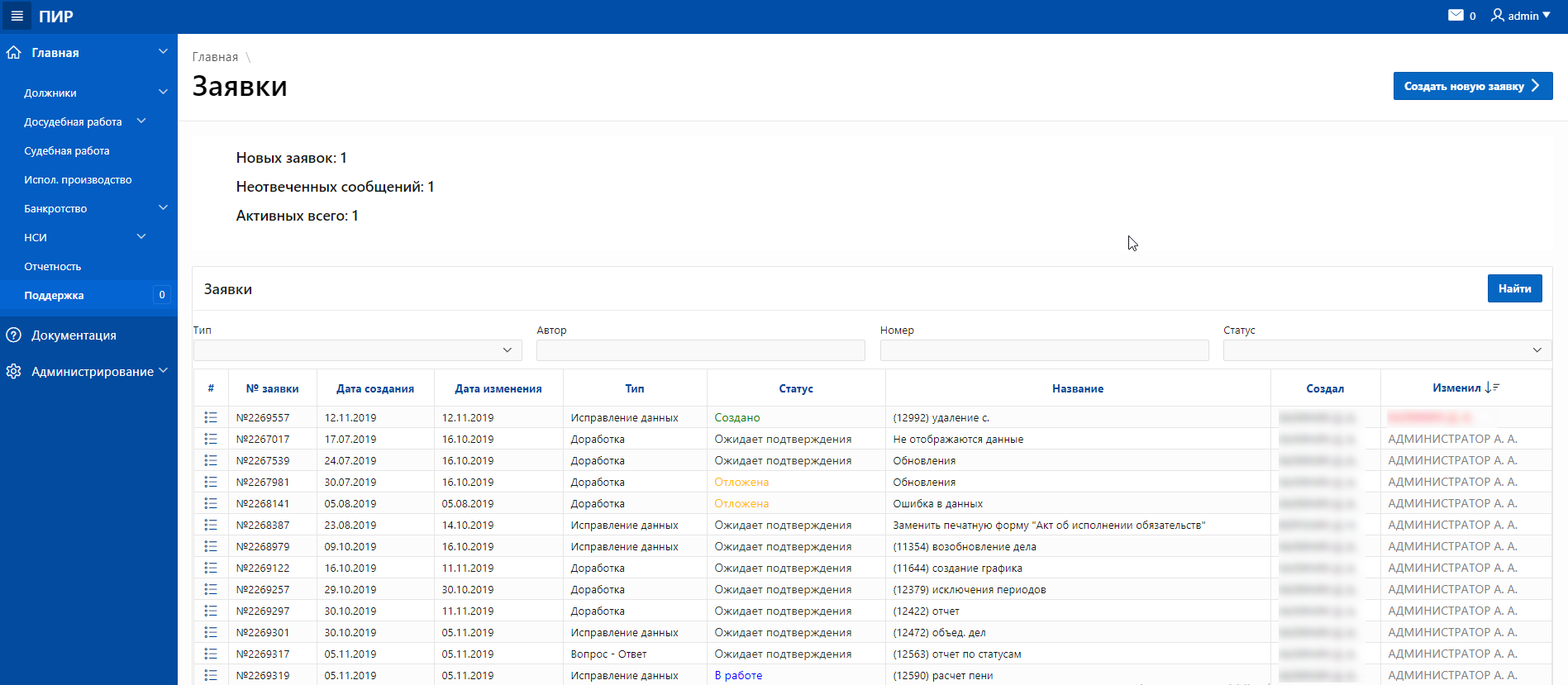Select title (12563) отчет по статусам
Image resolution: width=1568 pixels, height=685 pixels.
957,654
